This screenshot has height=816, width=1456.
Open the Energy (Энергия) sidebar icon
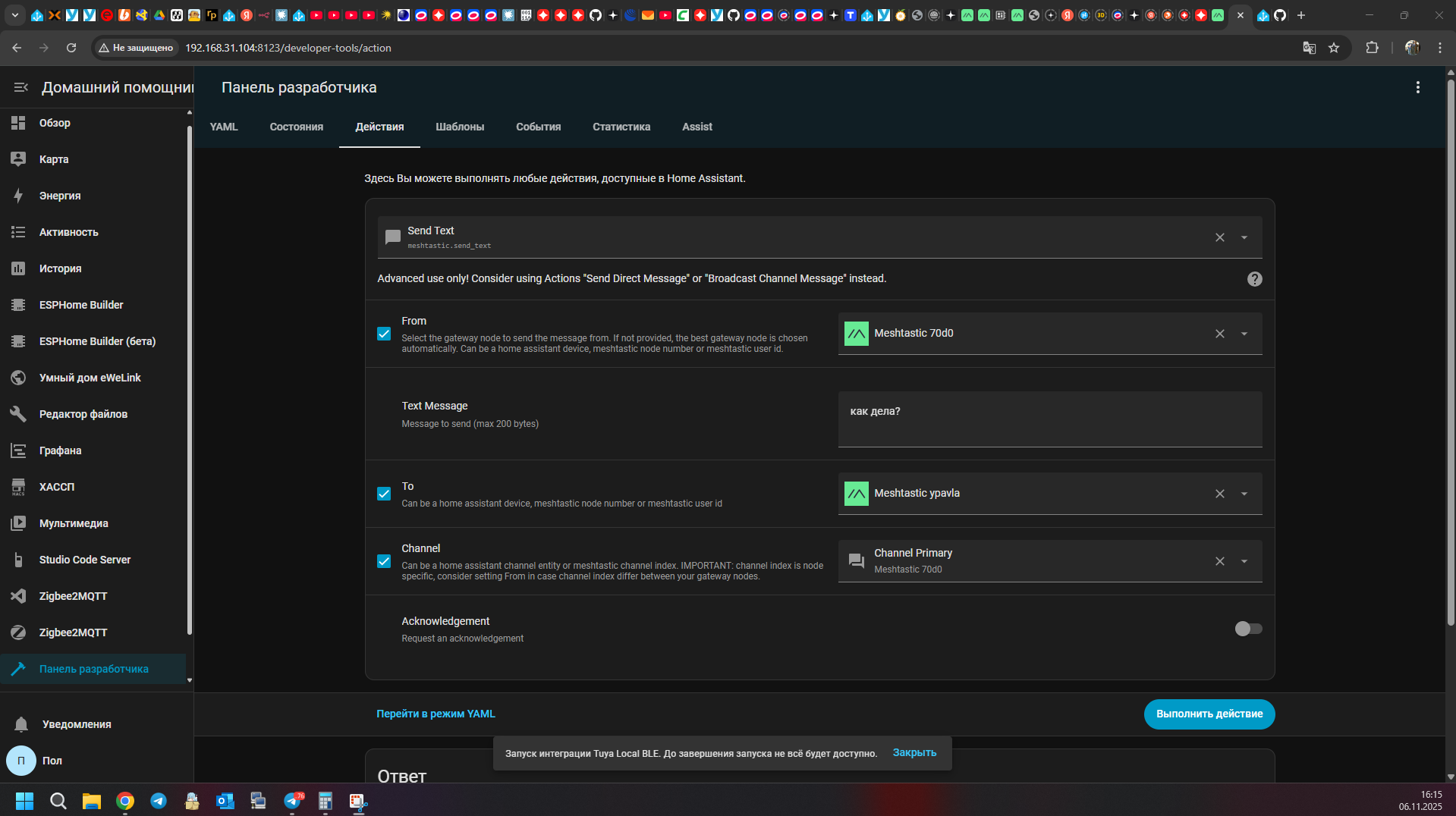[18, 196]
